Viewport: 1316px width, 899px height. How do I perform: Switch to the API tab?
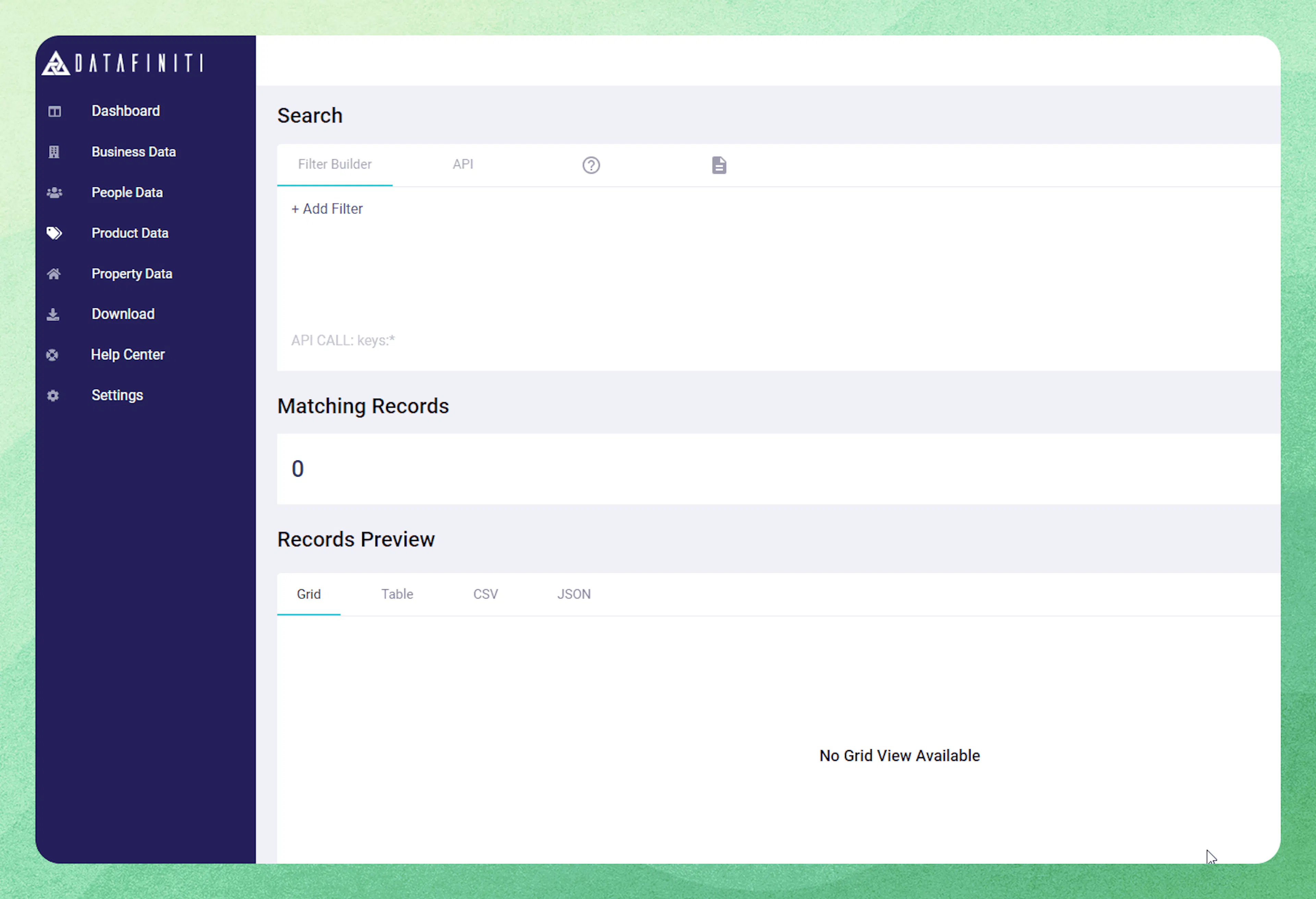click(x=463, y=164)
